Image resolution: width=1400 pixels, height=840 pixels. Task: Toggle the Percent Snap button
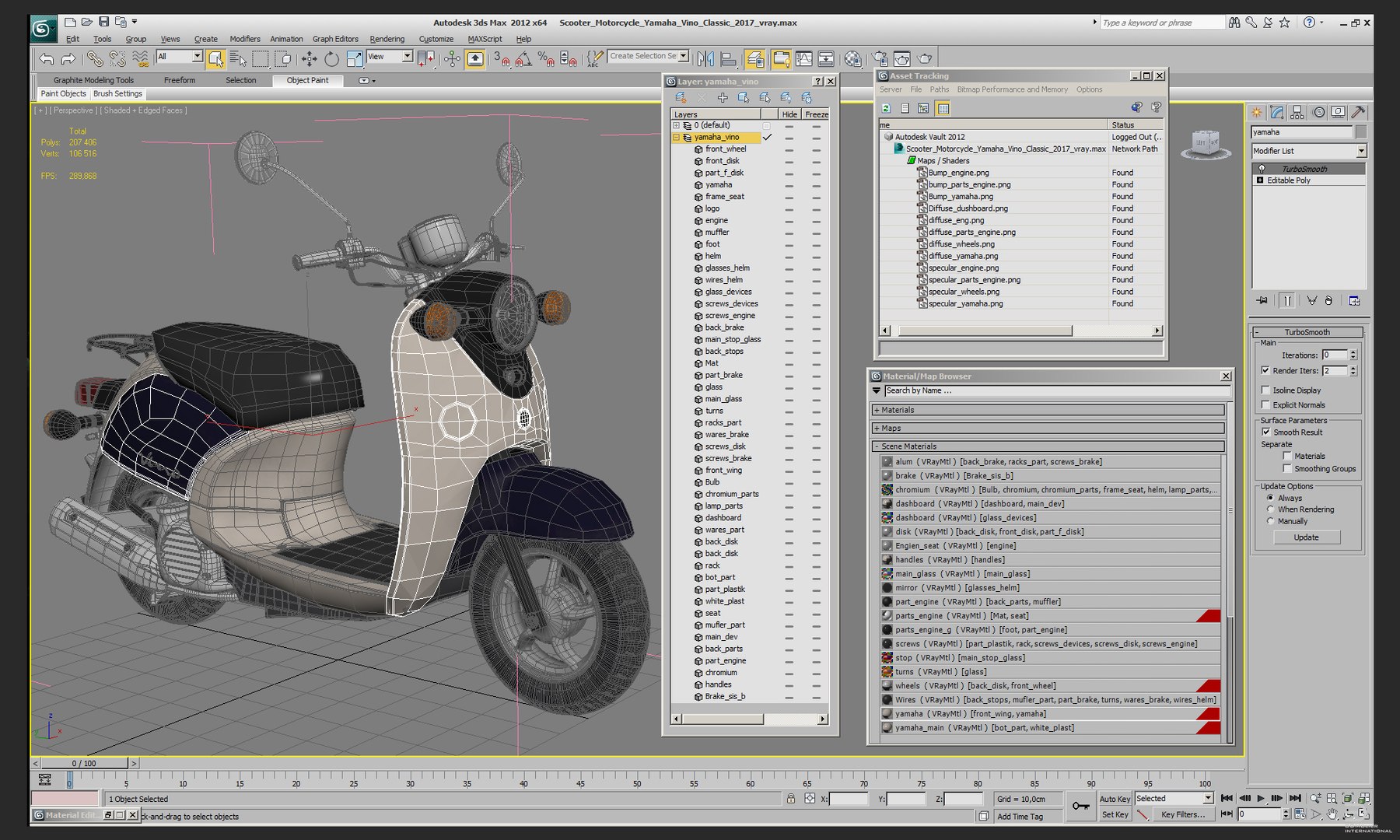[546, 58]
